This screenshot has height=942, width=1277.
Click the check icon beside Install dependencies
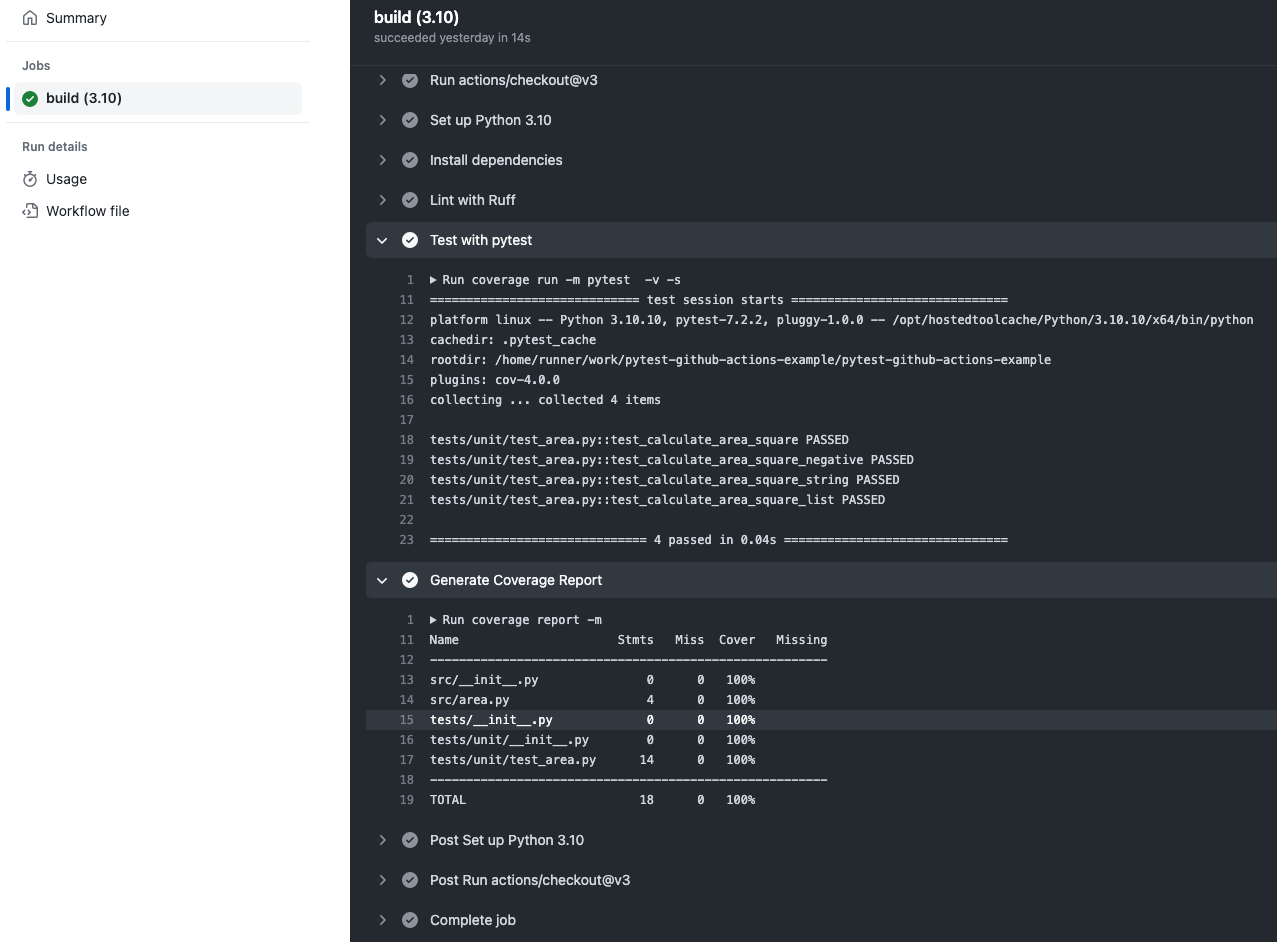click(410, 159)
